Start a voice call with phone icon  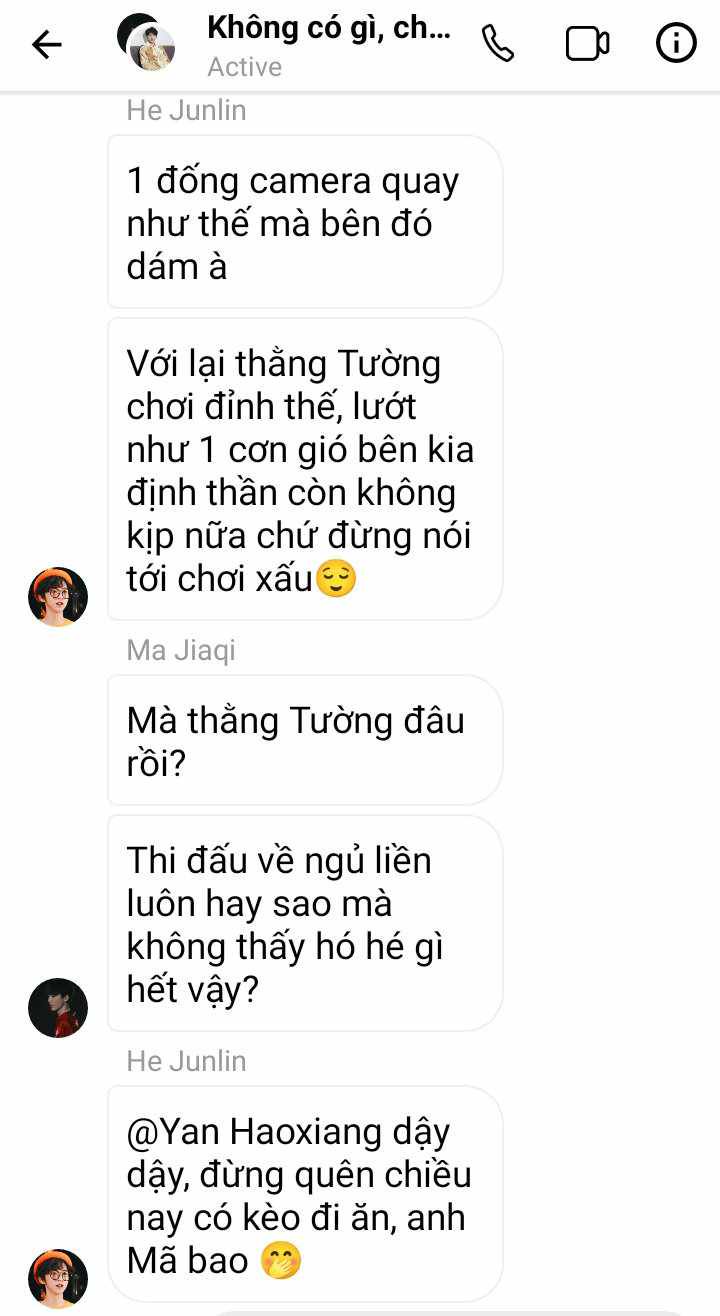497,44
